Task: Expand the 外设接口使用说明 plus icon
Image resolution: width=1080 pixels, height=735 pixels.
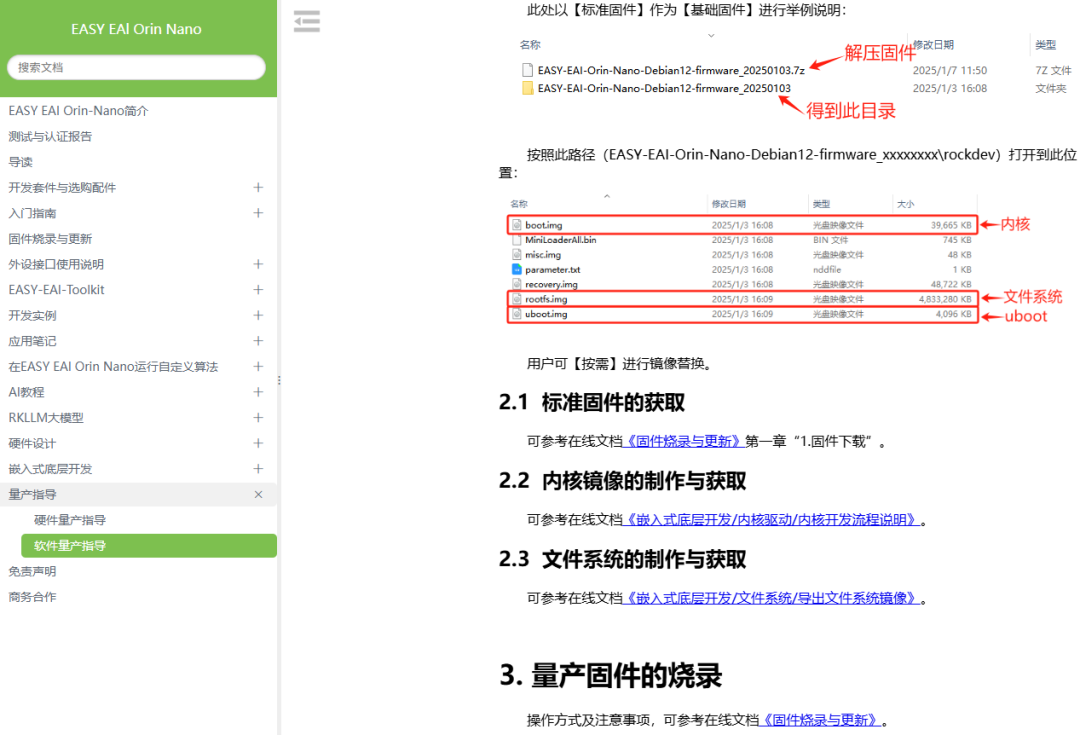Action: pos(258,264)
